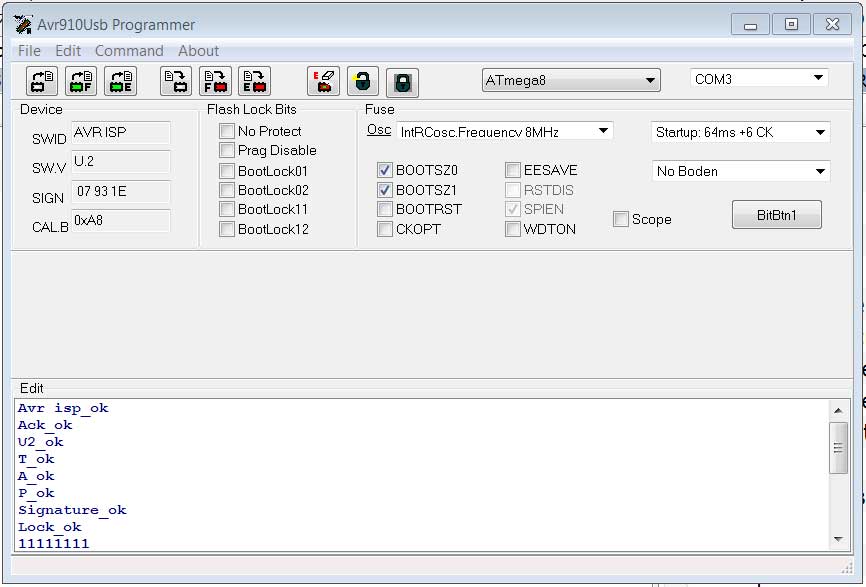The image size is (866, 587).
Task: Click the open padlock icon
Action: tap(363, 82)
